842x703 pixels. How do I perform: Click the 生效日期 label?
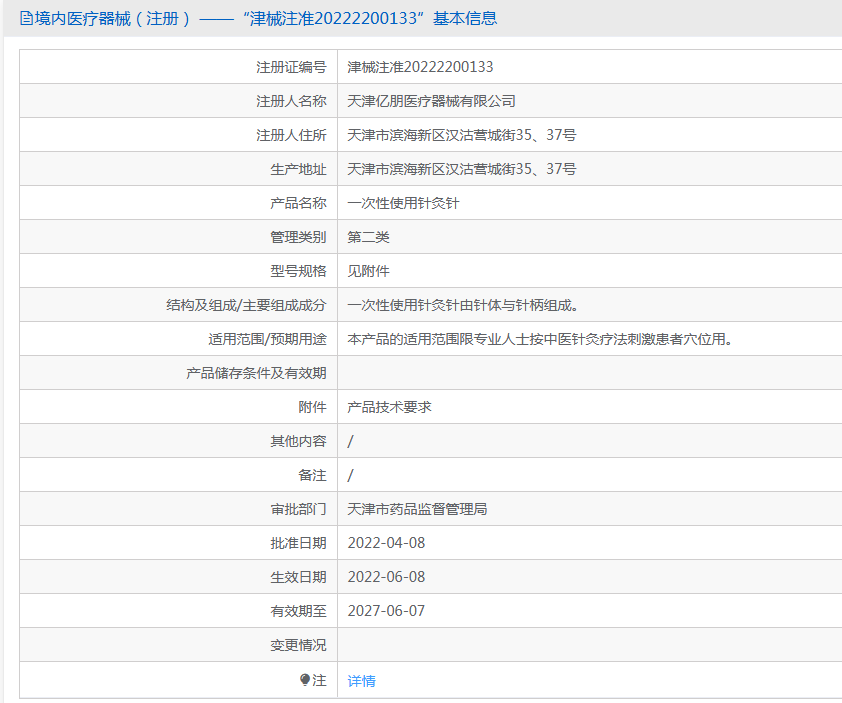[298, 577]
